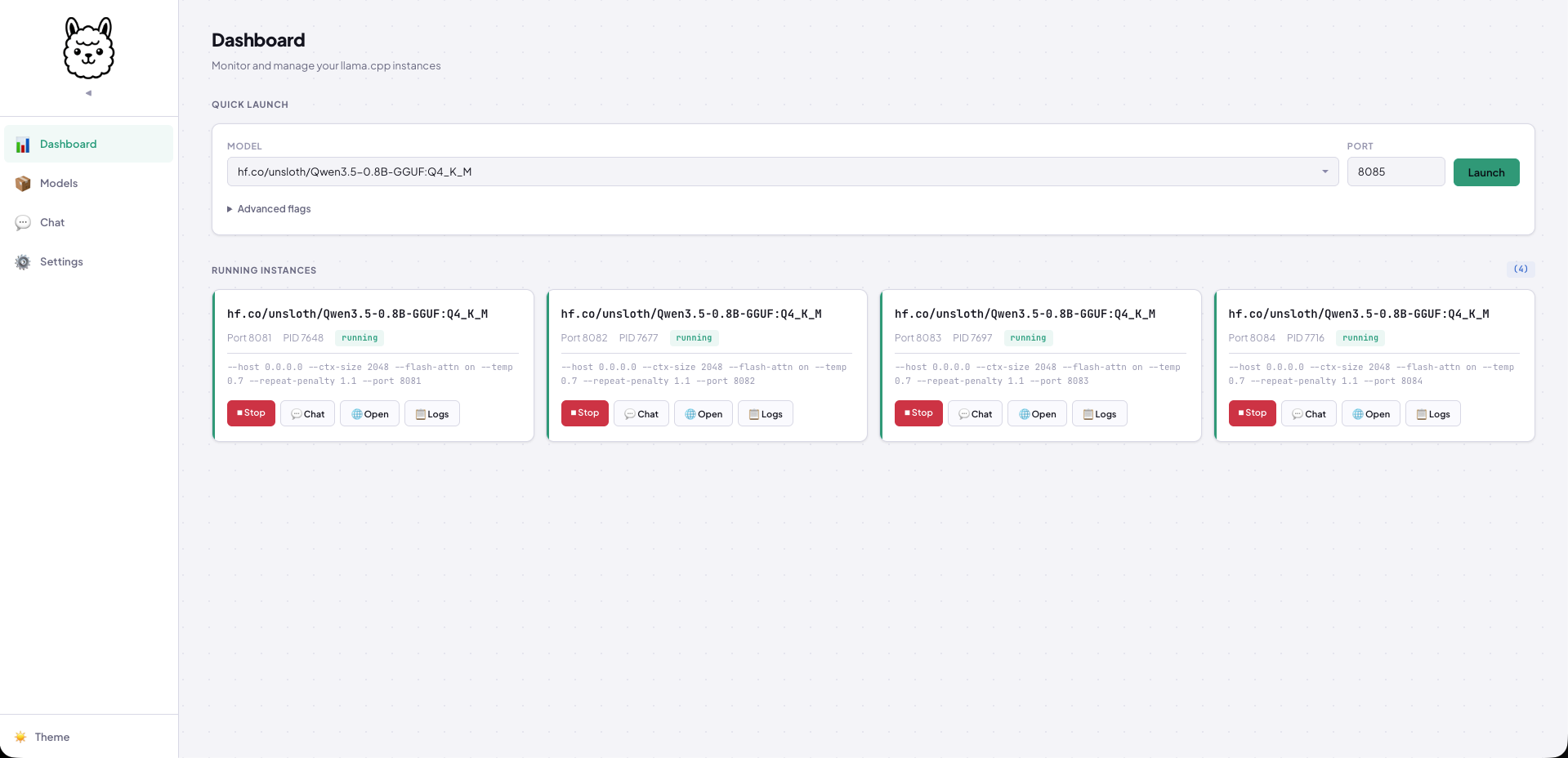
Task: Click the 'Port 8081' label
Action: [249, 338]
